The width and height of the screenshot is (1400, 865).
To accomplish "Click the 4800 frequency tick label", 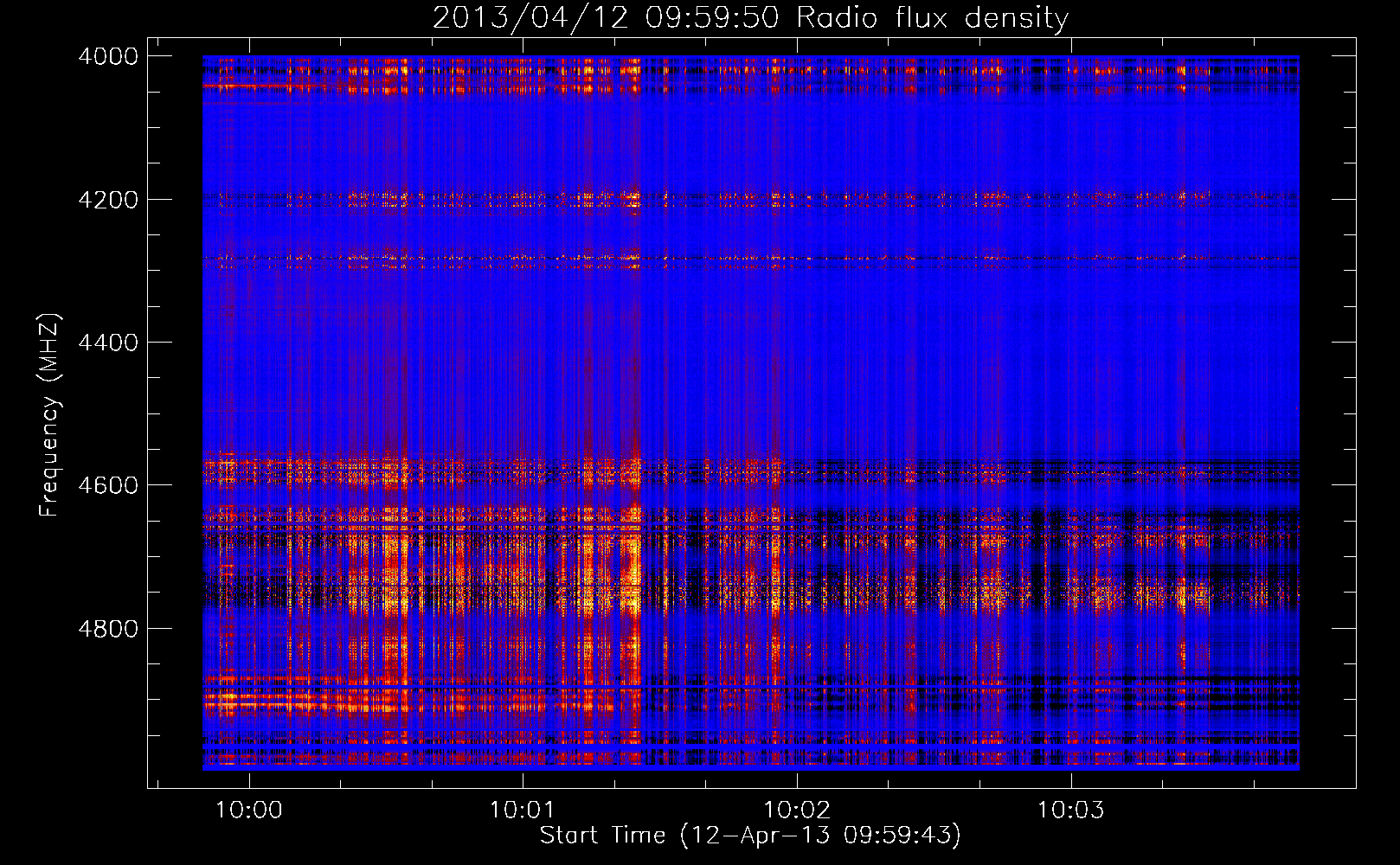I will coord(108,629).
